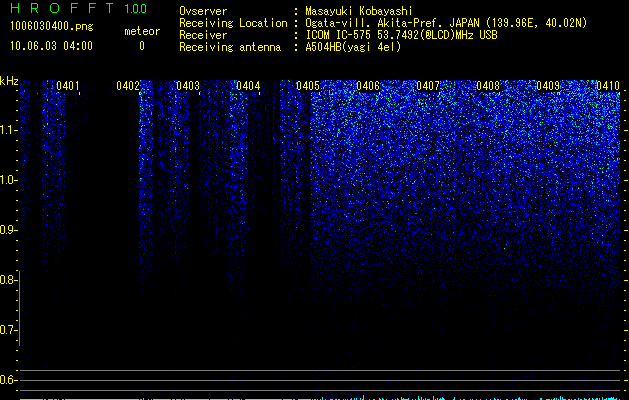The width and height of the screenshot is (629, 400).
Task: Click the 1.1 frequency axis label
Action: [x=7, y=130]
